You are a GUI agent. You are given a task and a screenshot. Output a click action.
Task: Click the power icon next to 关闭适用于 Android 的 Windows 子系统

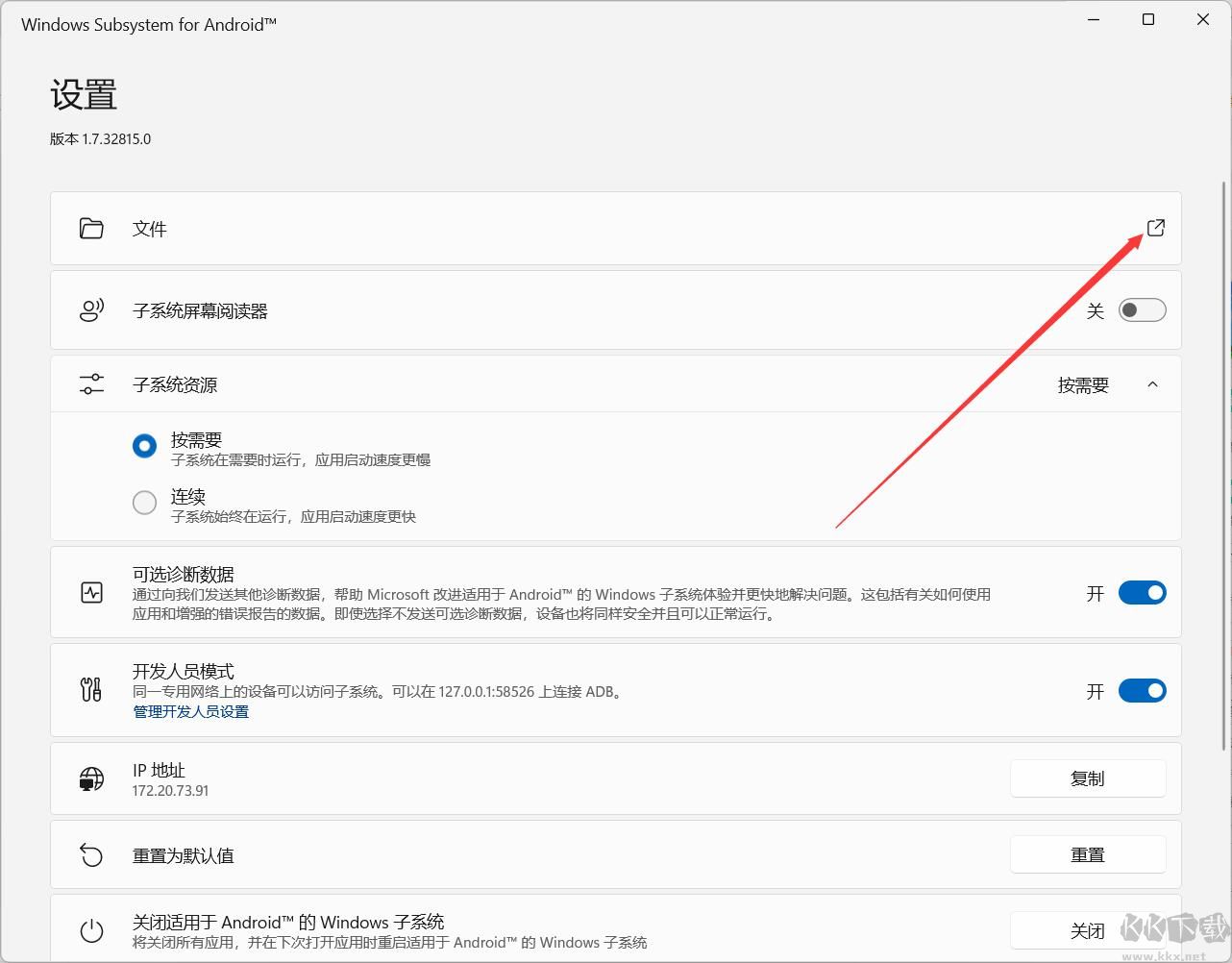click(x=90, y=929)
